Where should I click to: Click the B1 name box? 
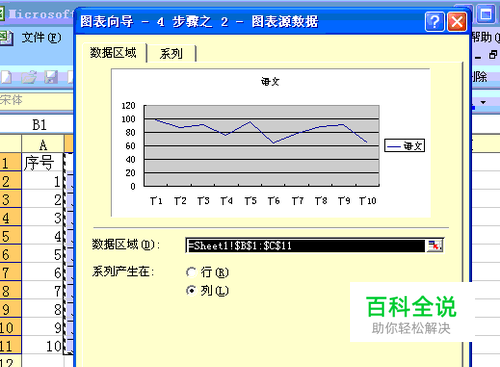[x=37, y=125]
